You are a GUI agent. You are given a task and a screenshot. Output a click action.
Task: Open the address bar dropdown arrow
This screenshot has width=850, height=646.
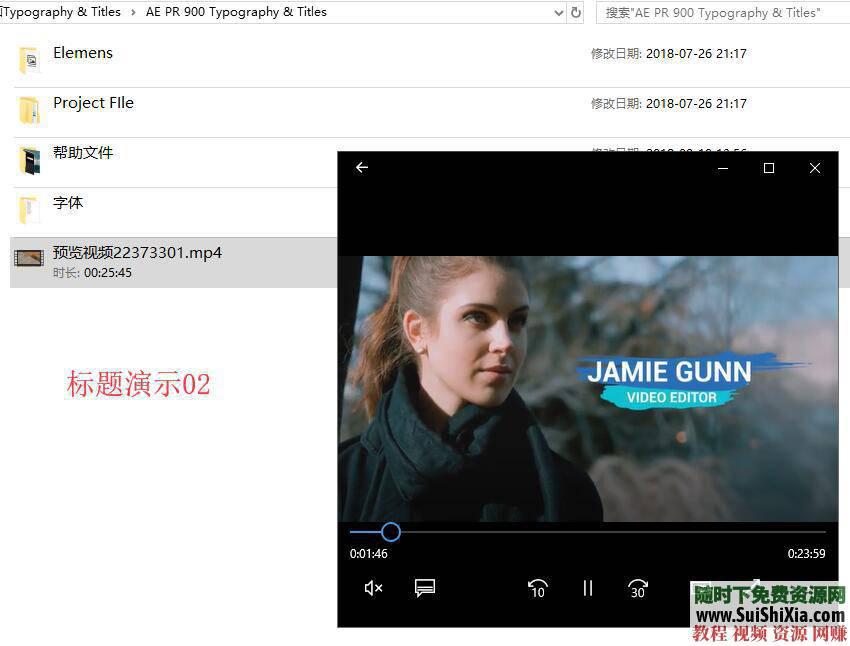click(558, 13)
